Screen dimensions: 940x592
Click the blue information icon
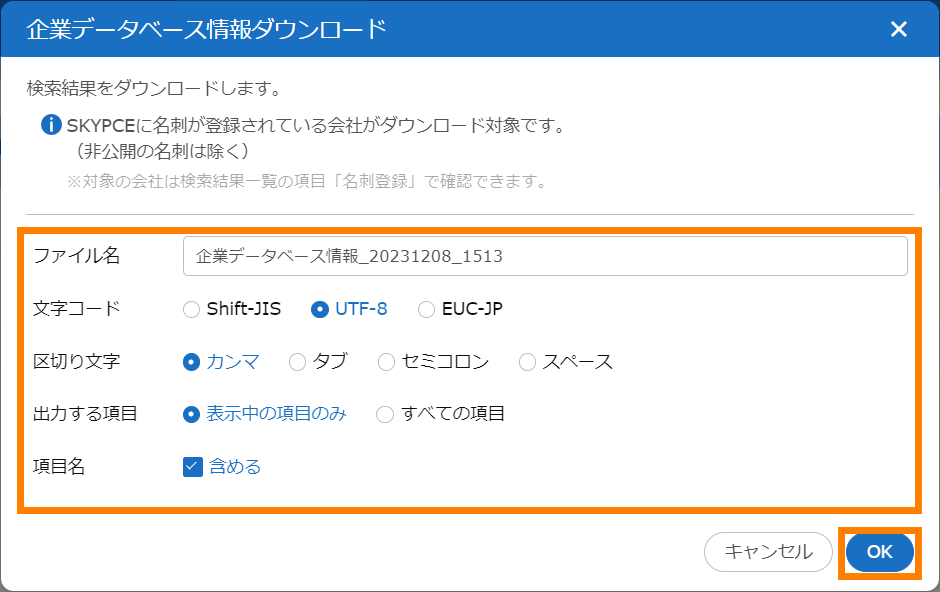click(51, 126)
